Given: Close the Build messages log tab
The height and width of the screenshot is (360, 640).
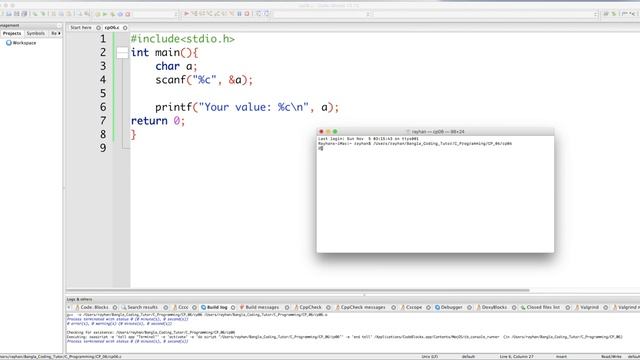Looking at the screenshot, I should 287,307.
